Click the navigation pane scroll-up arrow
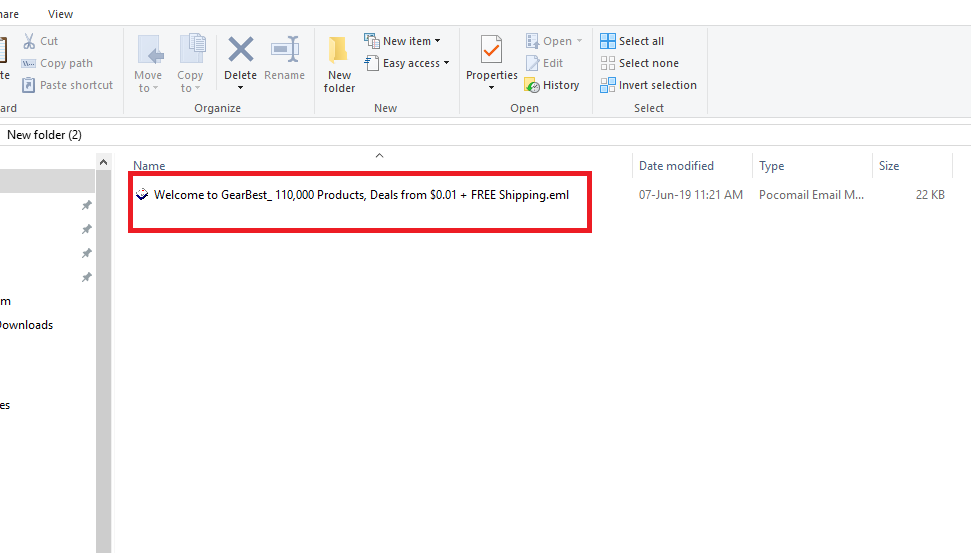 pyautogui.click(x=103, y=162)
